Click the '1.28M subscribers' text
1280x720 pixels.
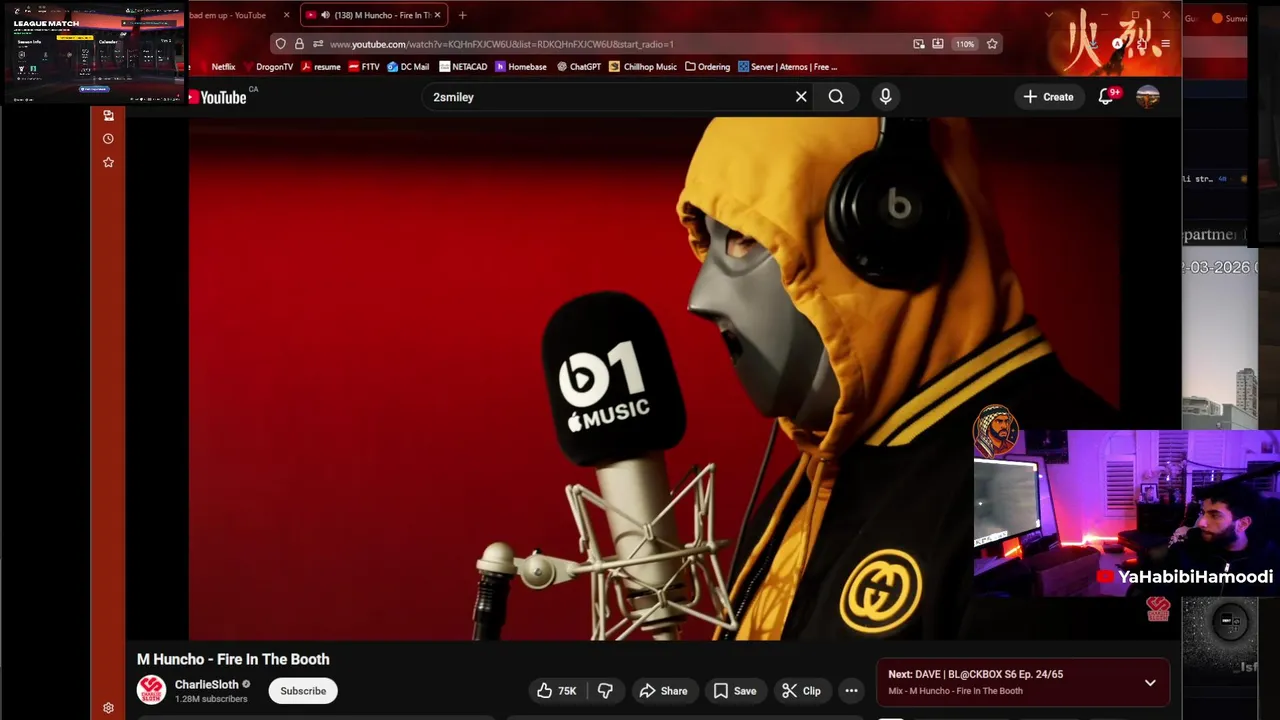pyautogui.click(x=211, y=699)
